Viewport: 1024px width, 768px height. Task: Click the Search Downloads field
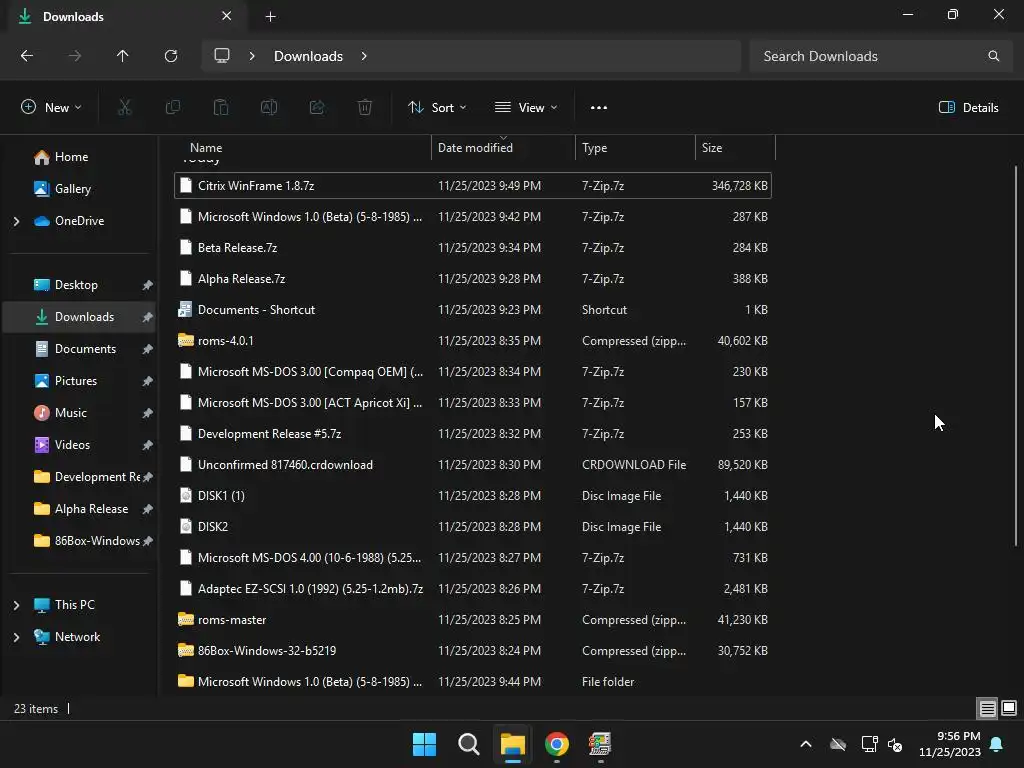(x=879, y=56)
